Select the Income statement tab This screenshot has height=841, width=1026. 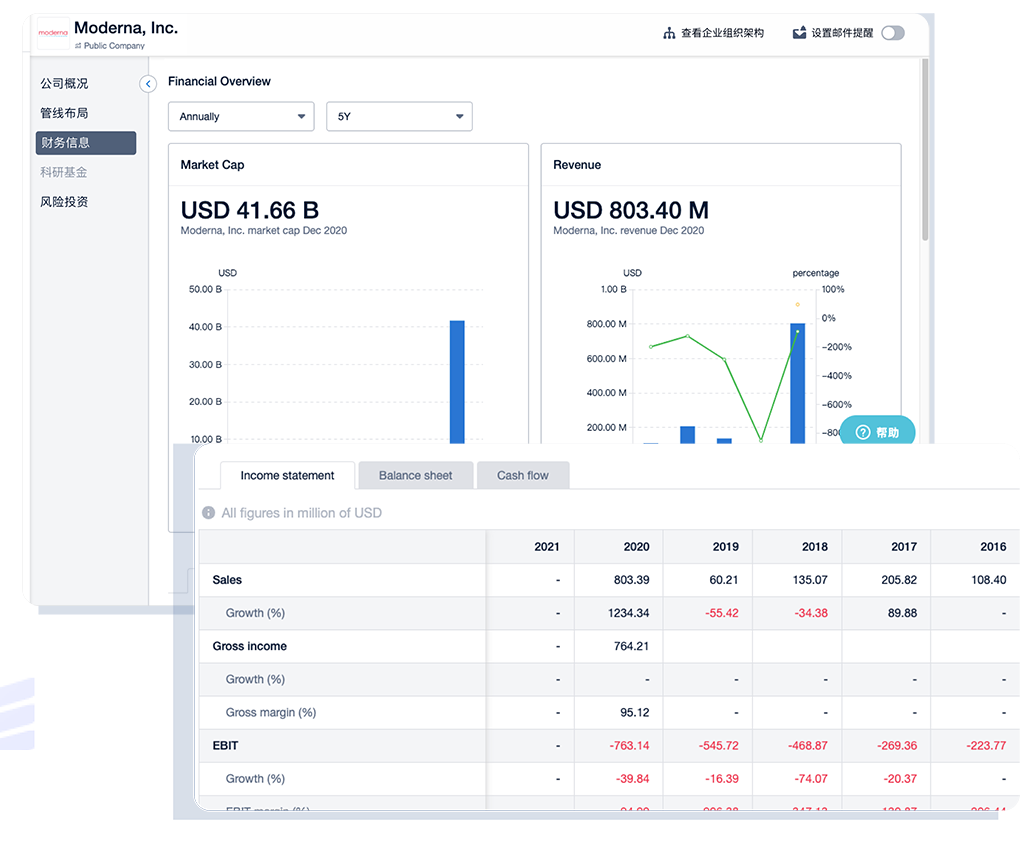pyautogui.click(x=287, y=476)
